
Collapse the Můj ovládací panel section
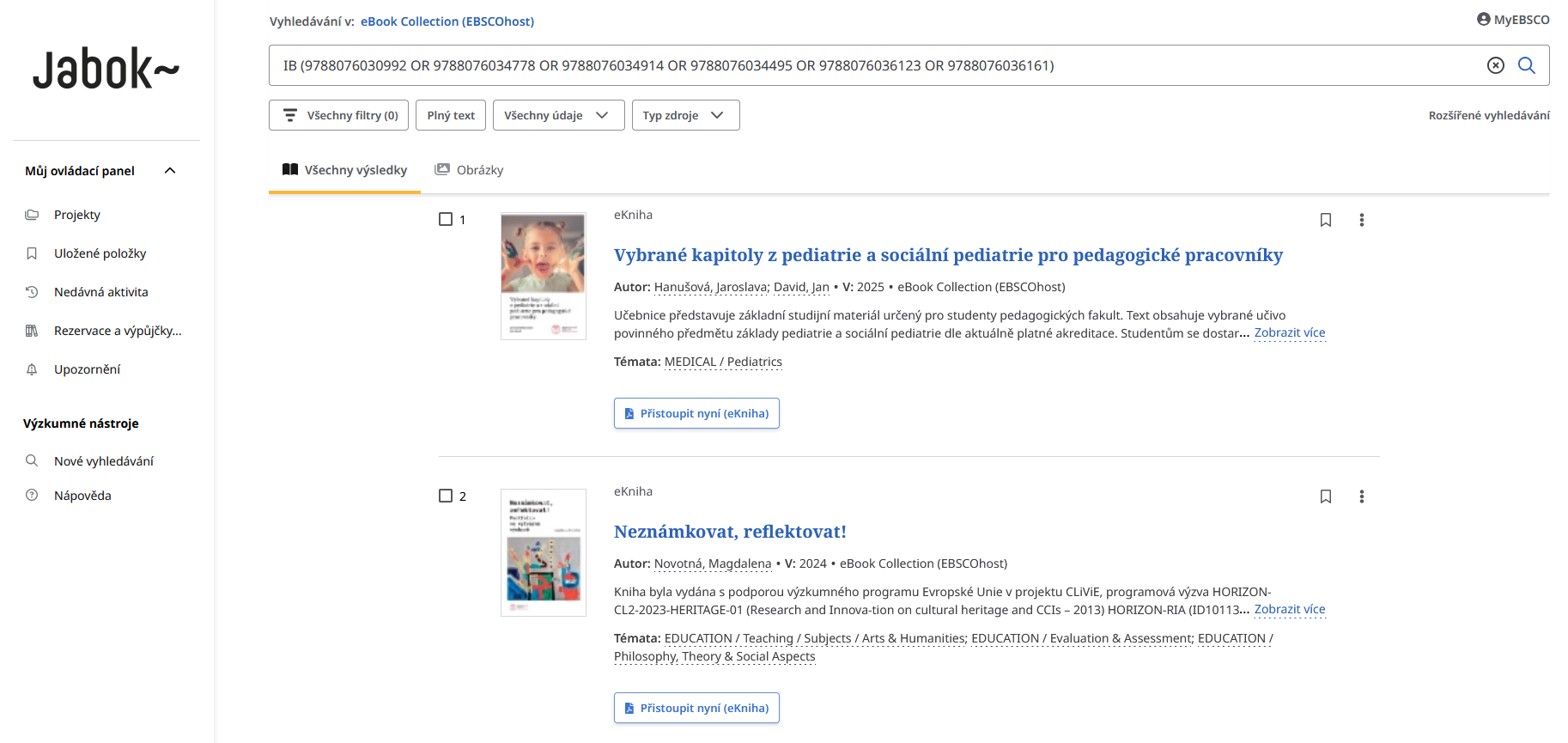[x=170, y=171]
